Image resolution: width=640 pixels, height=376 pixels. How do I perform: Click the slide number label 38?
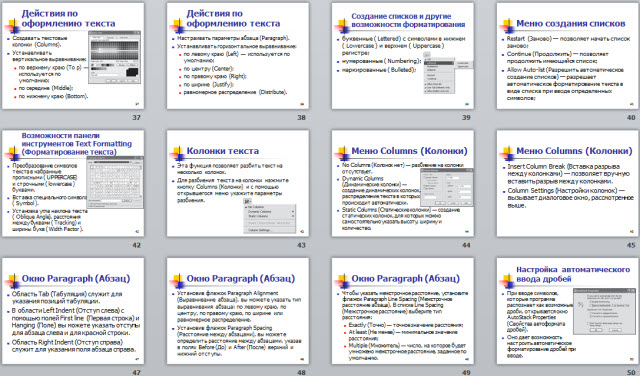pyautogui.click(x=301, y=118)
